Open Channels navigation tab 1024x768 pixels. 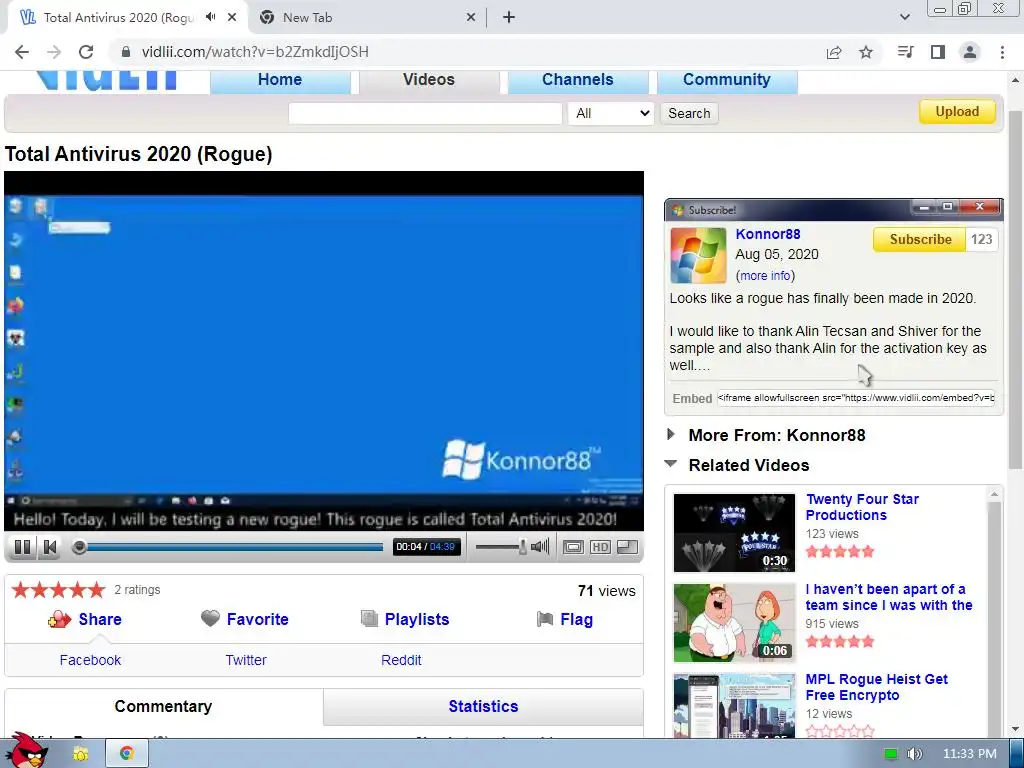pyautogui.click(x=578, y=80)
